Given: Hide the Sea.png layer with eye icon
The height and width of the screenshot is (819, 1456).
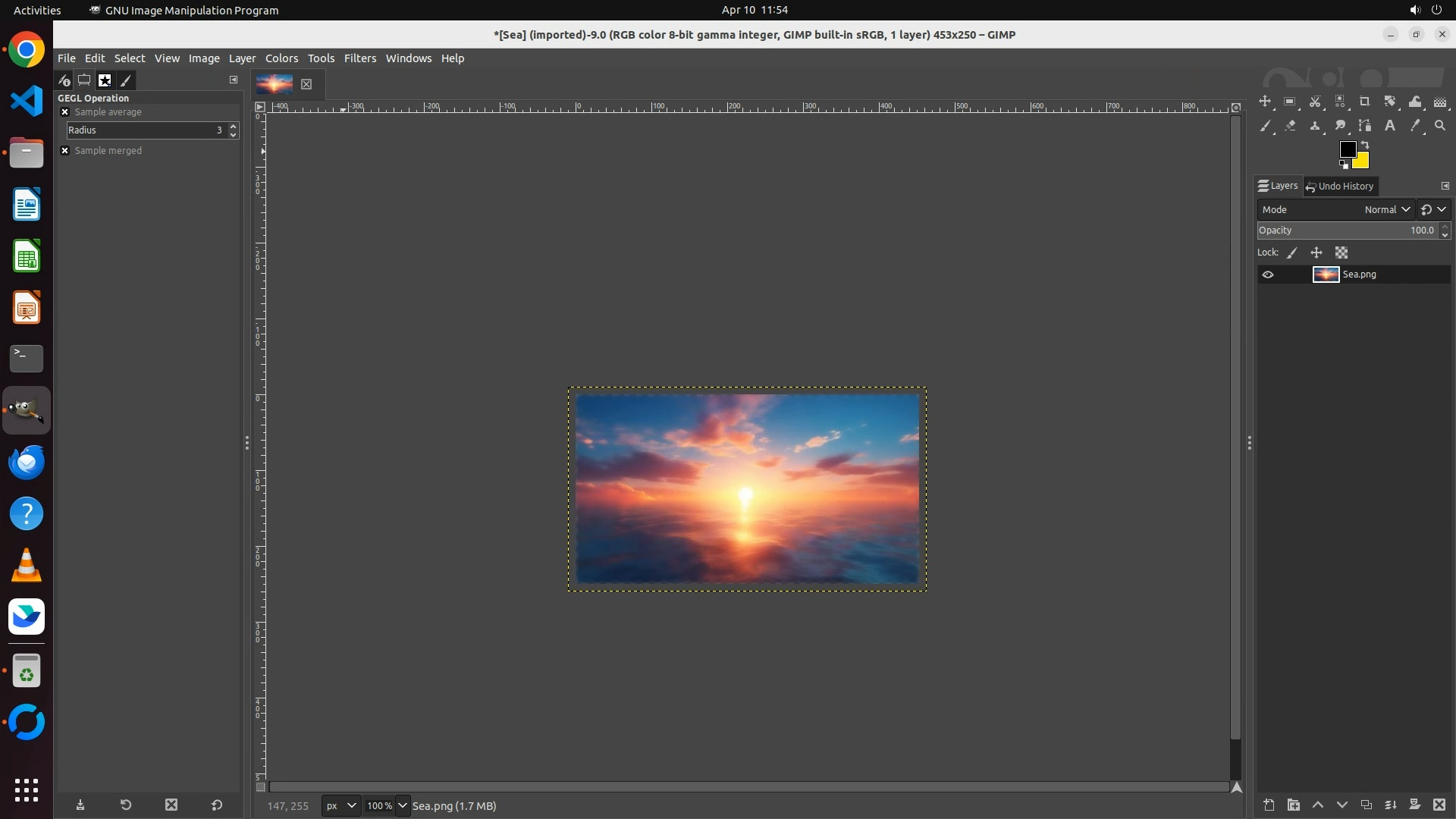Looking at the screenshot, I should point(1268,275).
